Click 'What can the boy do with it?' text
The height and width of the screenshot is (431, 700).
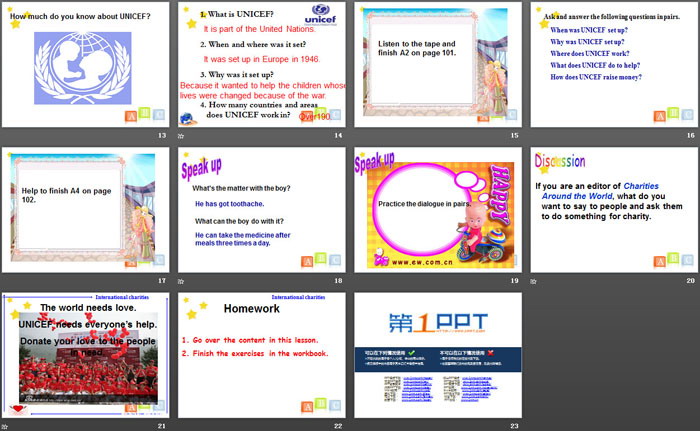click(x=239, y=221)
